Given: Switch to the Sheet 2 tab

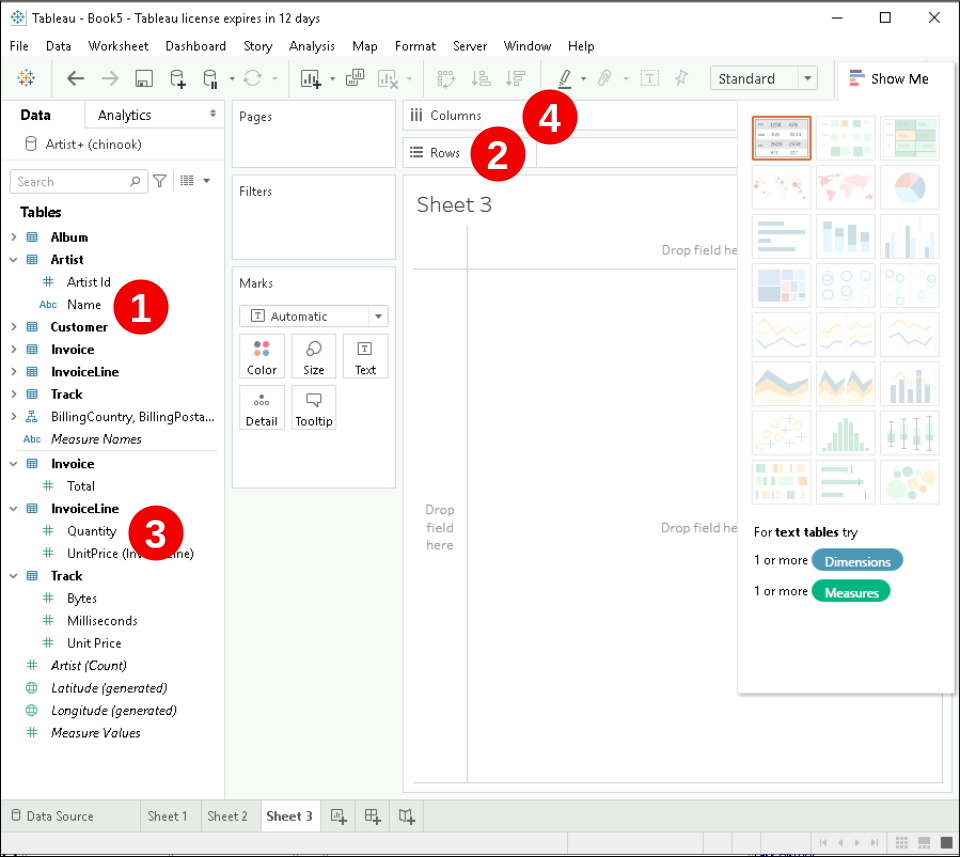Looking at the screenshot, I should click(227, 816).
